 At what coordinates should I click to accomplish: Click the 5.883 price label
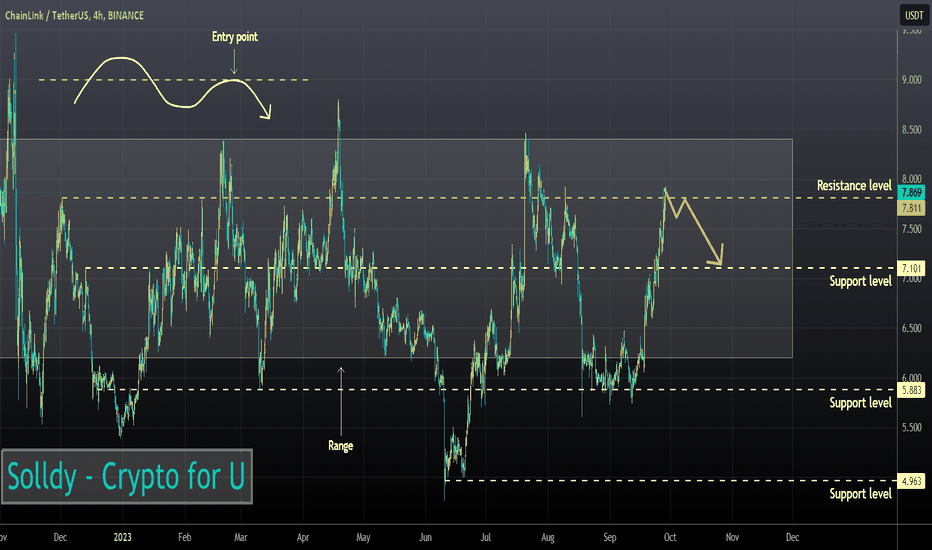pyautogui.click(x=912, y=390)
